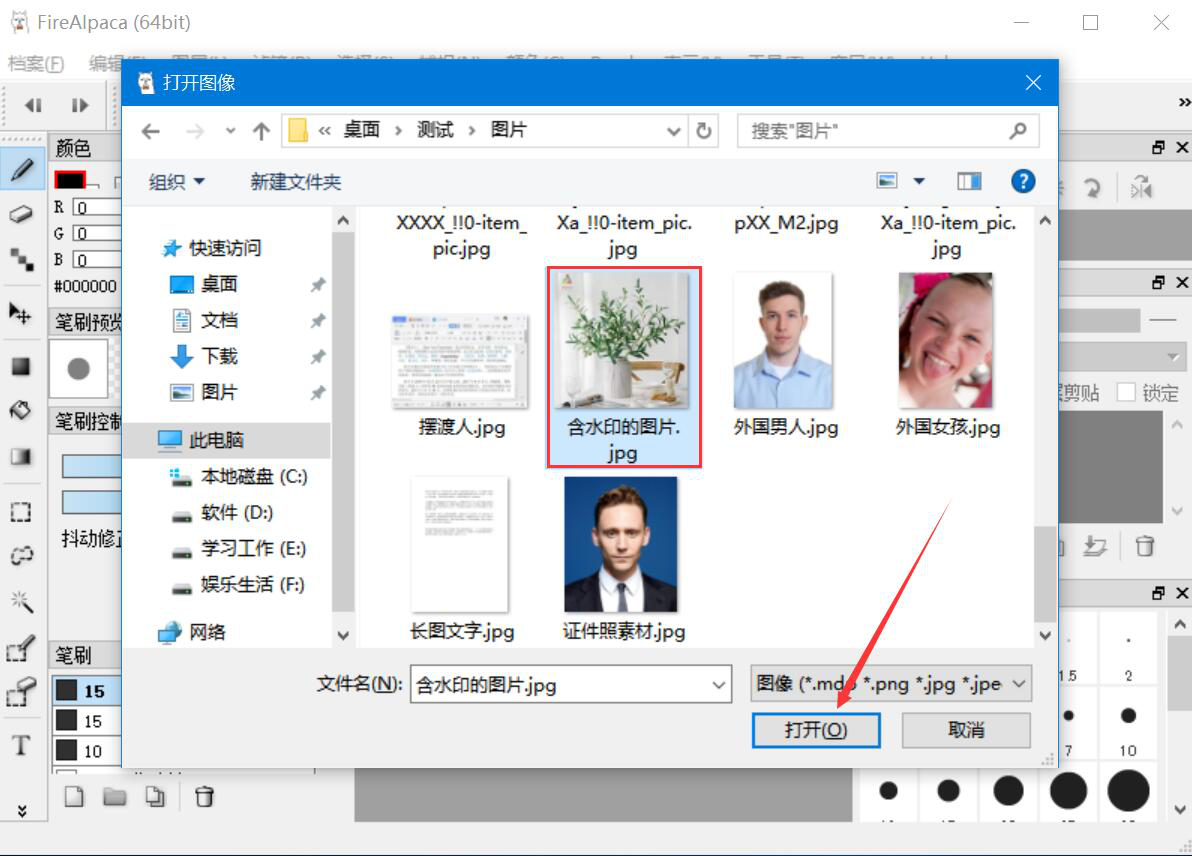1192x856 pixels.
Task: Open the 组织 dropdown menu
Action: (176, 182)
